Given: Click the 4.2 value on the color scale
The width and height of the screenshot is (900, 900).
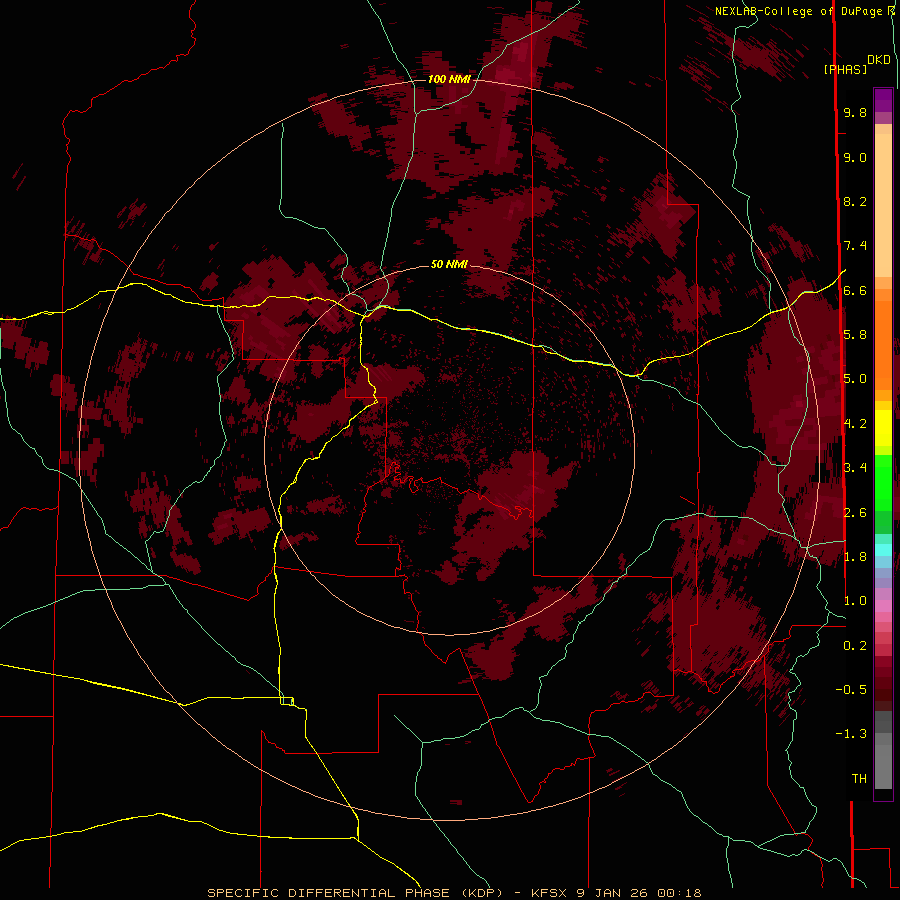Looking at the screenshot, I should click(855, 424).
